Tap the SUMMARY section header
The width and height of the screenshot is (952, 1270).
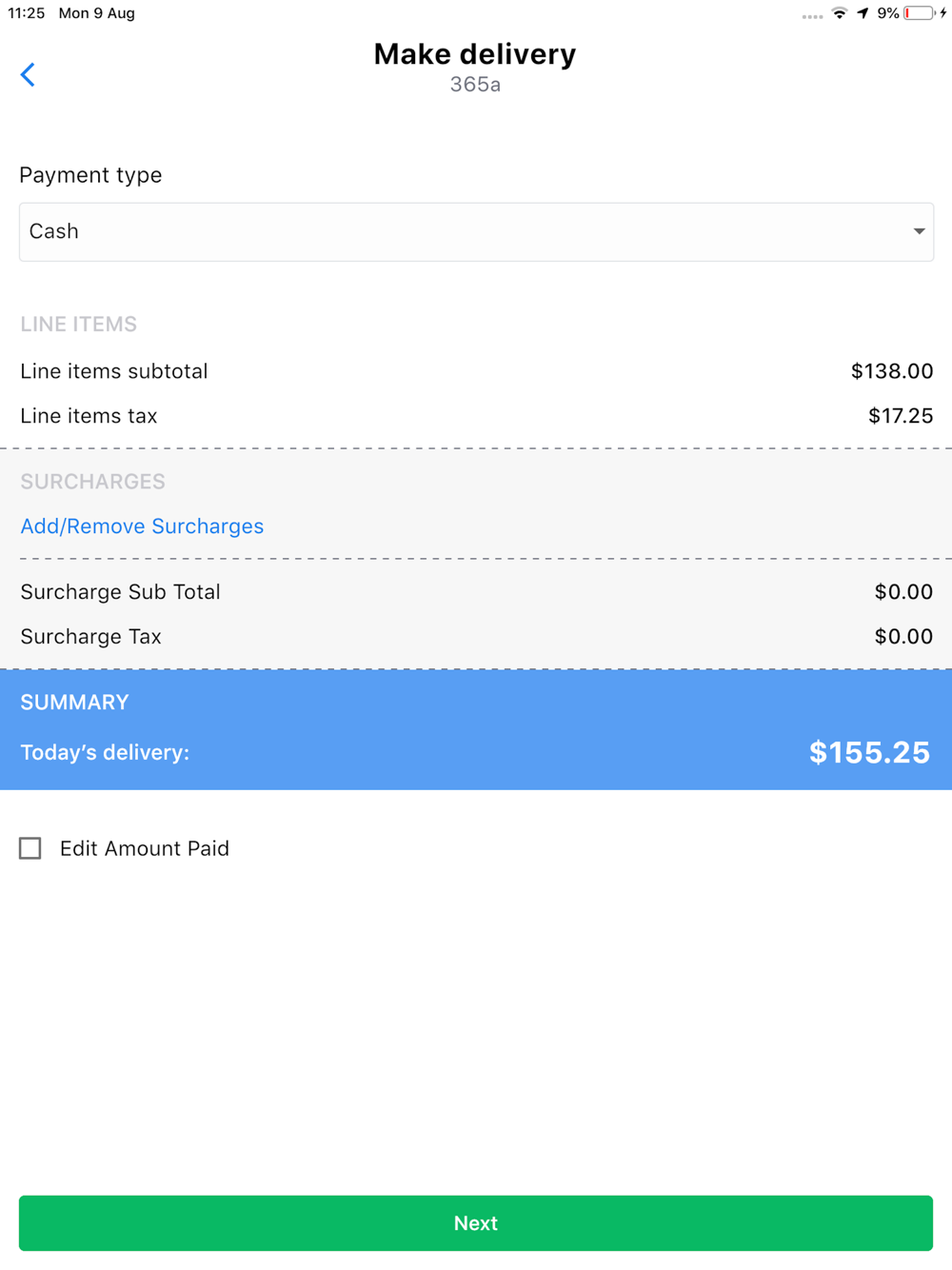click(x=74, y=703)
